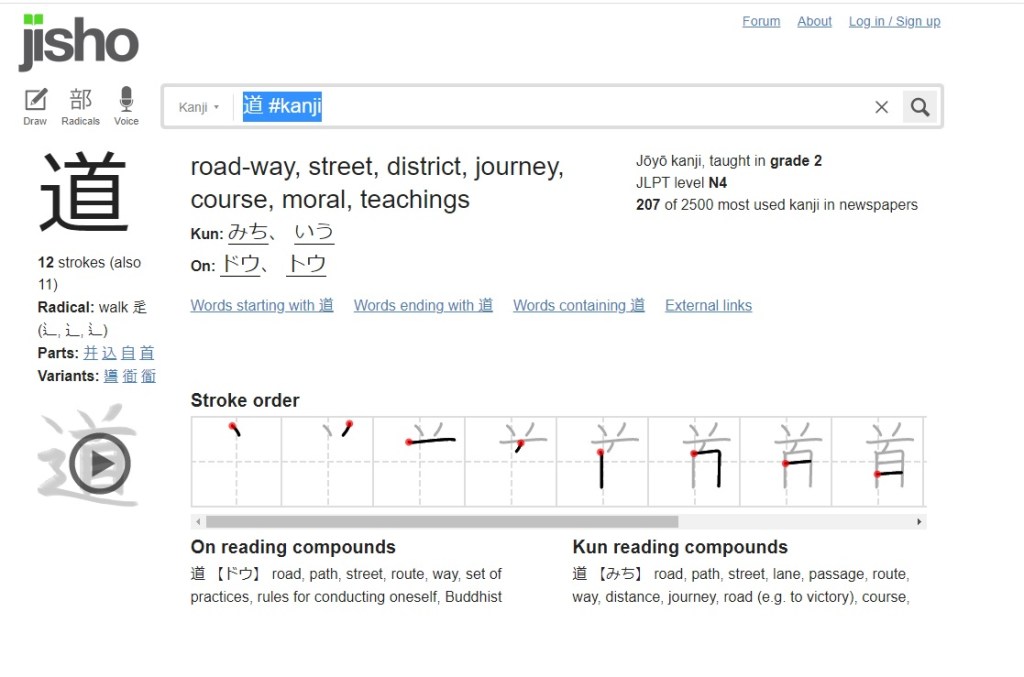Show External links for the kanji
The image size is (1024, 677).
[x=708, y=306]
